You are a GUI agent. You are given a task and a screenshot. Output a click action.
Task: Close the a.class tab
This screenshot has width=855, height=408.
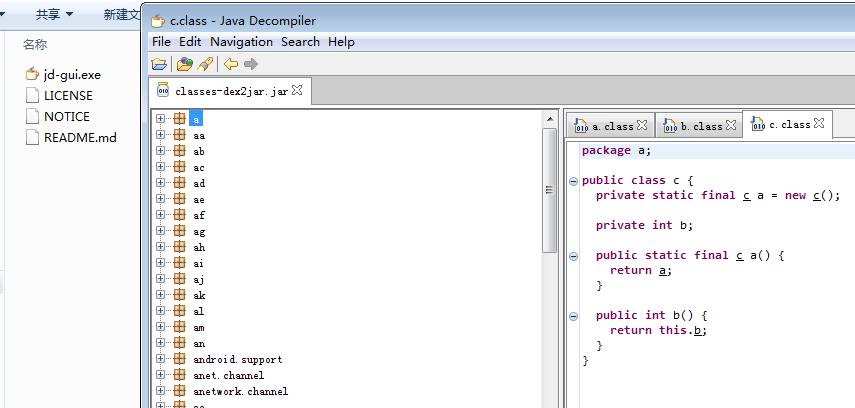[x=642, y=125]
